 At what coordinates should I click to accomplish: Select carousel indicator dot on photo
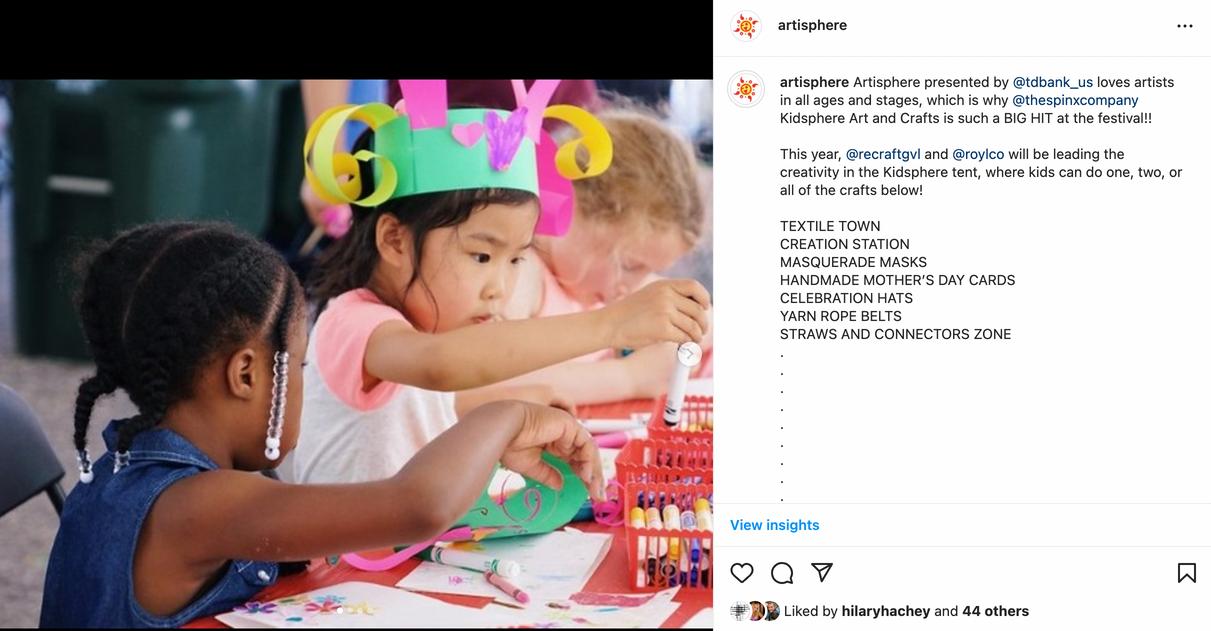(339, 609)
